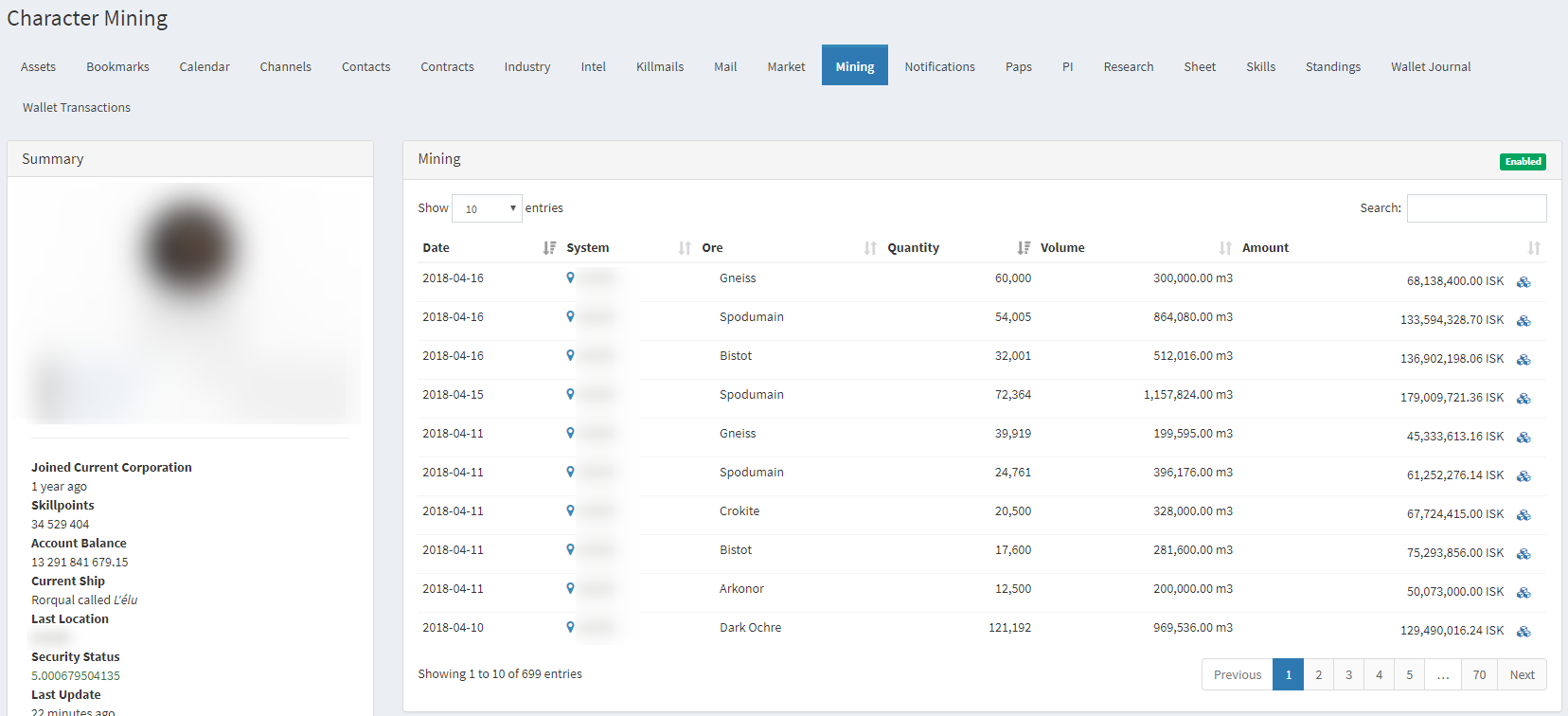Image resolution: width=1568 pixels, height=716 pixels.
Task: Click the cubes icon beside 129,490,016.24 ISK
Action: [x=1523, y=631]
